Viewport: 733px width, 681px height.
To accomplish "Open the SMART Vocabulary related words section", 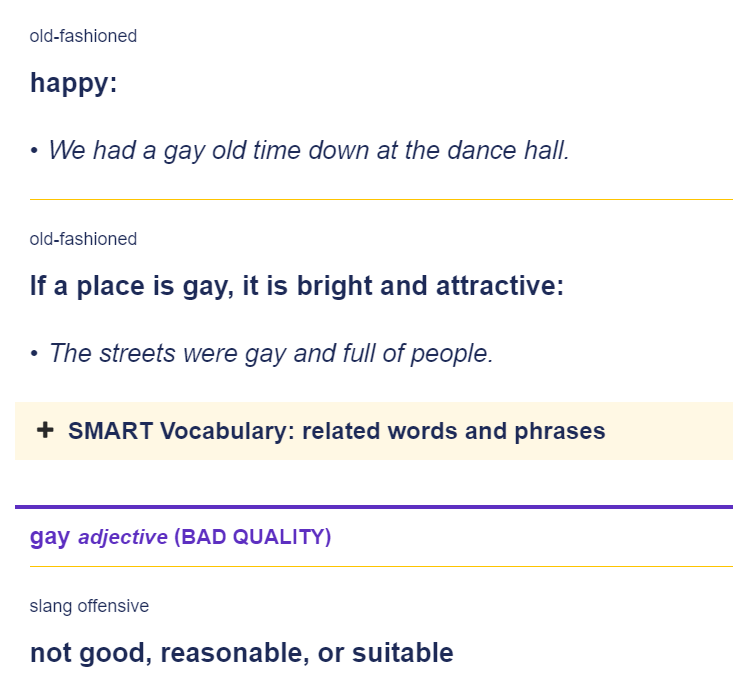I will pos(336,430).
